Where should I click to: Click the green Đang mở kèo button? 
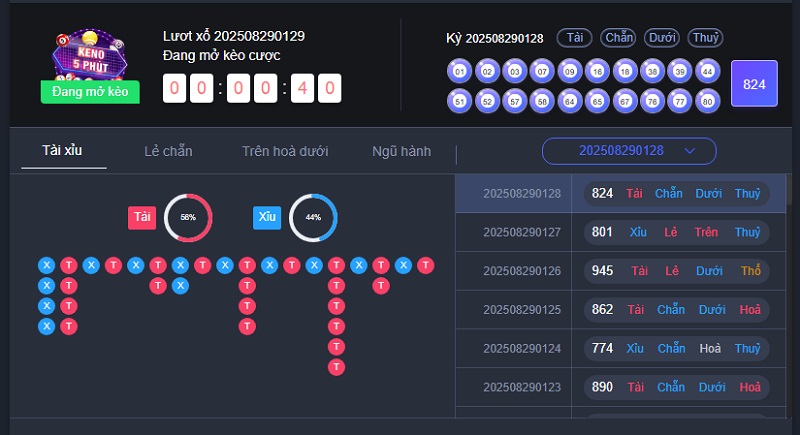click(x=90, y=92)
